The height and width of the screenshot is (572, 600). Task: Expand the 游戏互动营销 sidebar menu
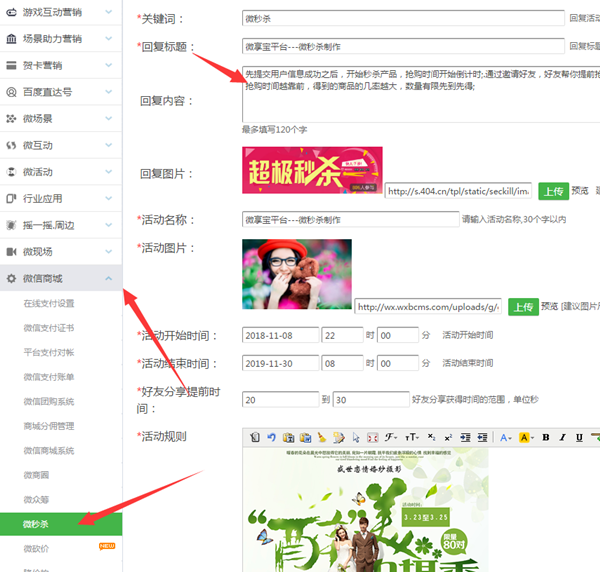coord(60,13)
